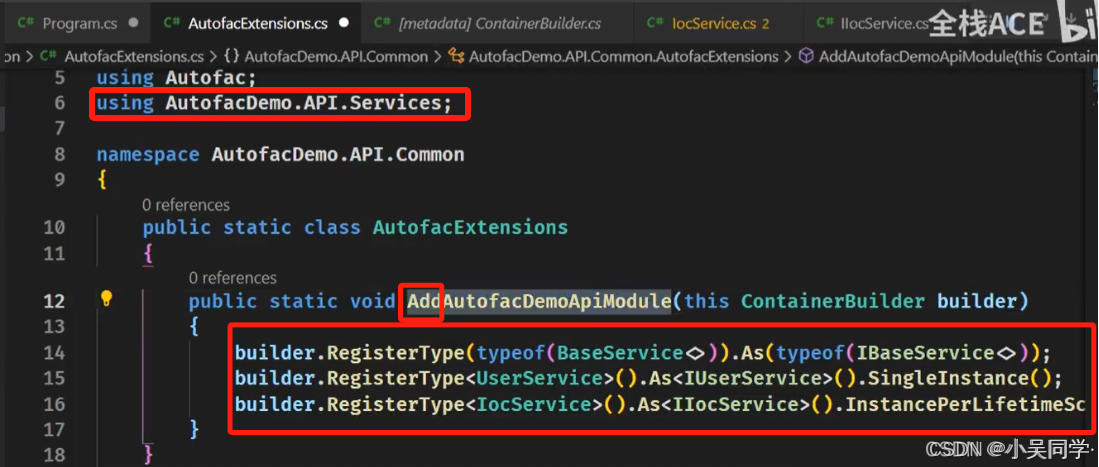
Task: Click "InstancePerLifetimeSc" call on line 16
Action: 965,405
